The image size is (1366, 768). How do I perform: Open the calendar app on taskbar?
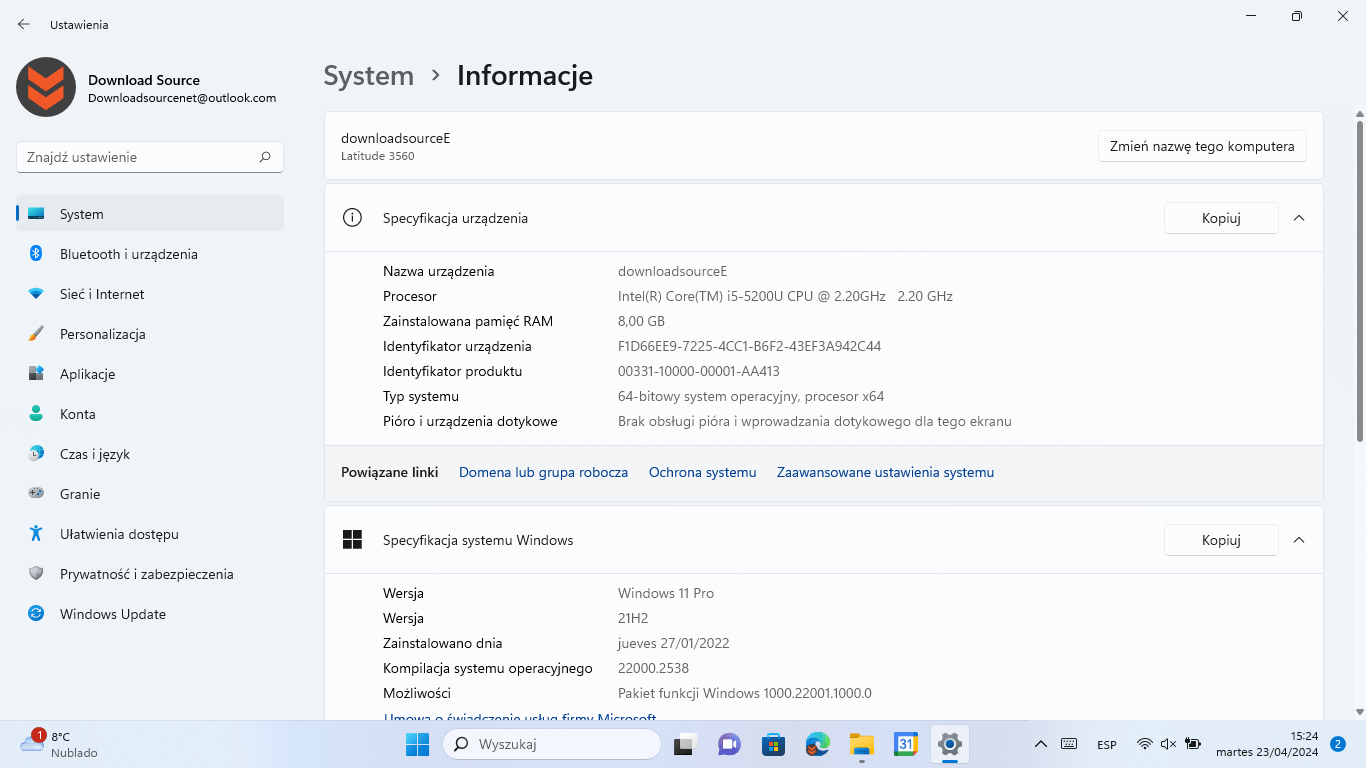906,744
